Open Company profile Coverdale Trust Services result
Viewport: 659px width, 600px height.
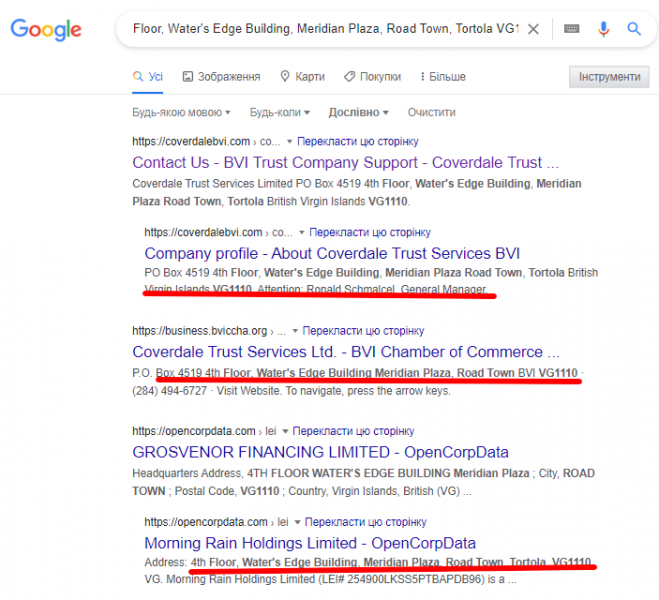pos(332,253)
